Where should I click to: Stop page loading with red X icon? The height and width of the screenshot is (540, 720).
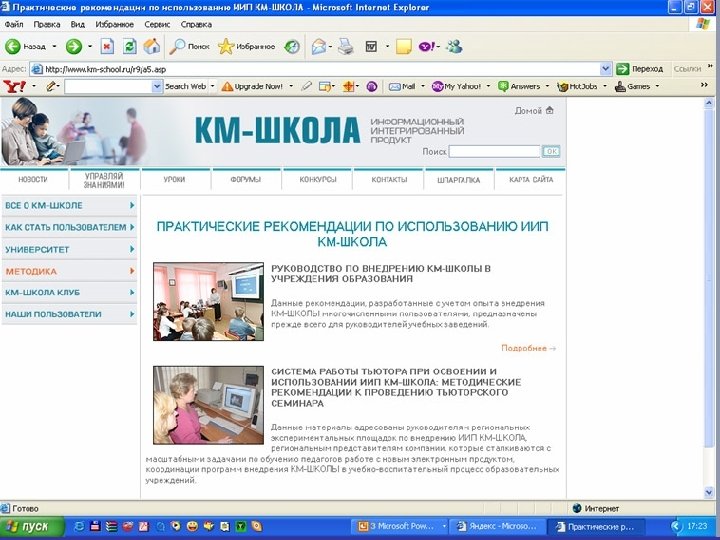107,46
